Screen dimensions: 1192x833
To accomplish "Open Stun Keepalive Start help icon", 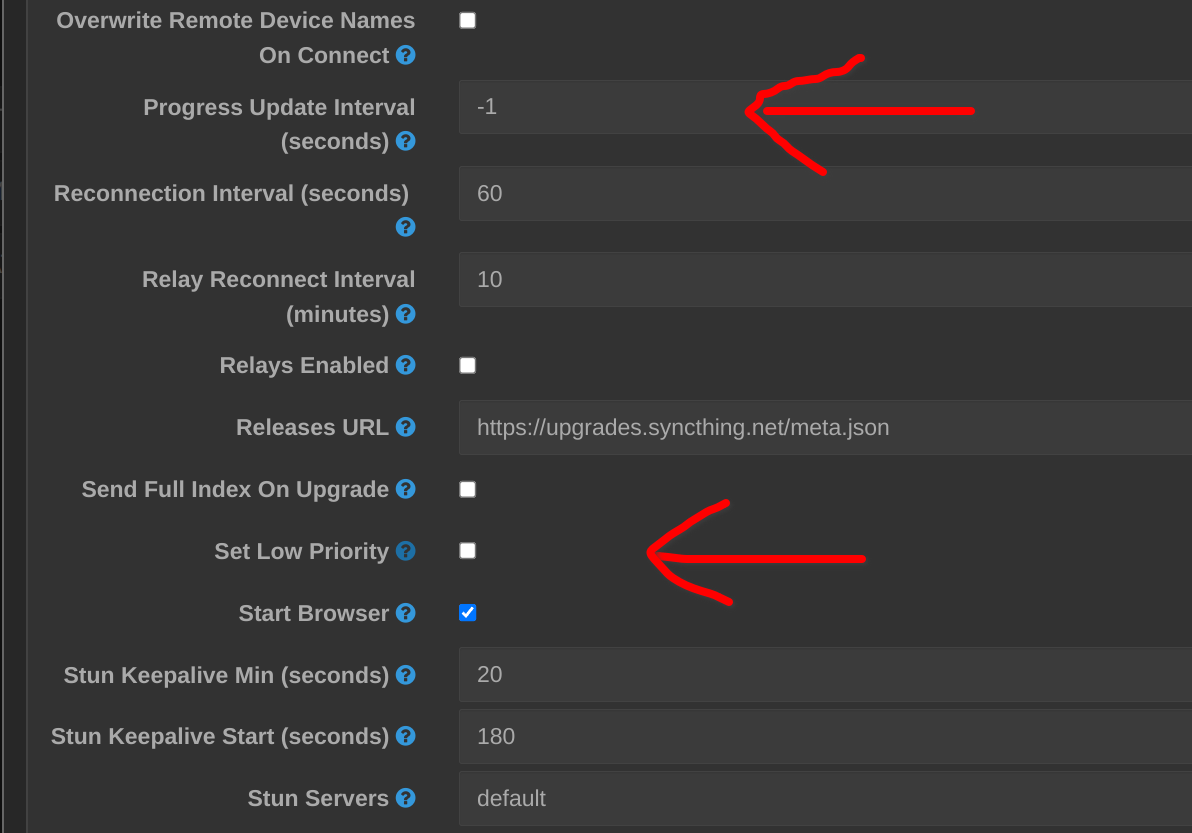I will pos(405,736).
